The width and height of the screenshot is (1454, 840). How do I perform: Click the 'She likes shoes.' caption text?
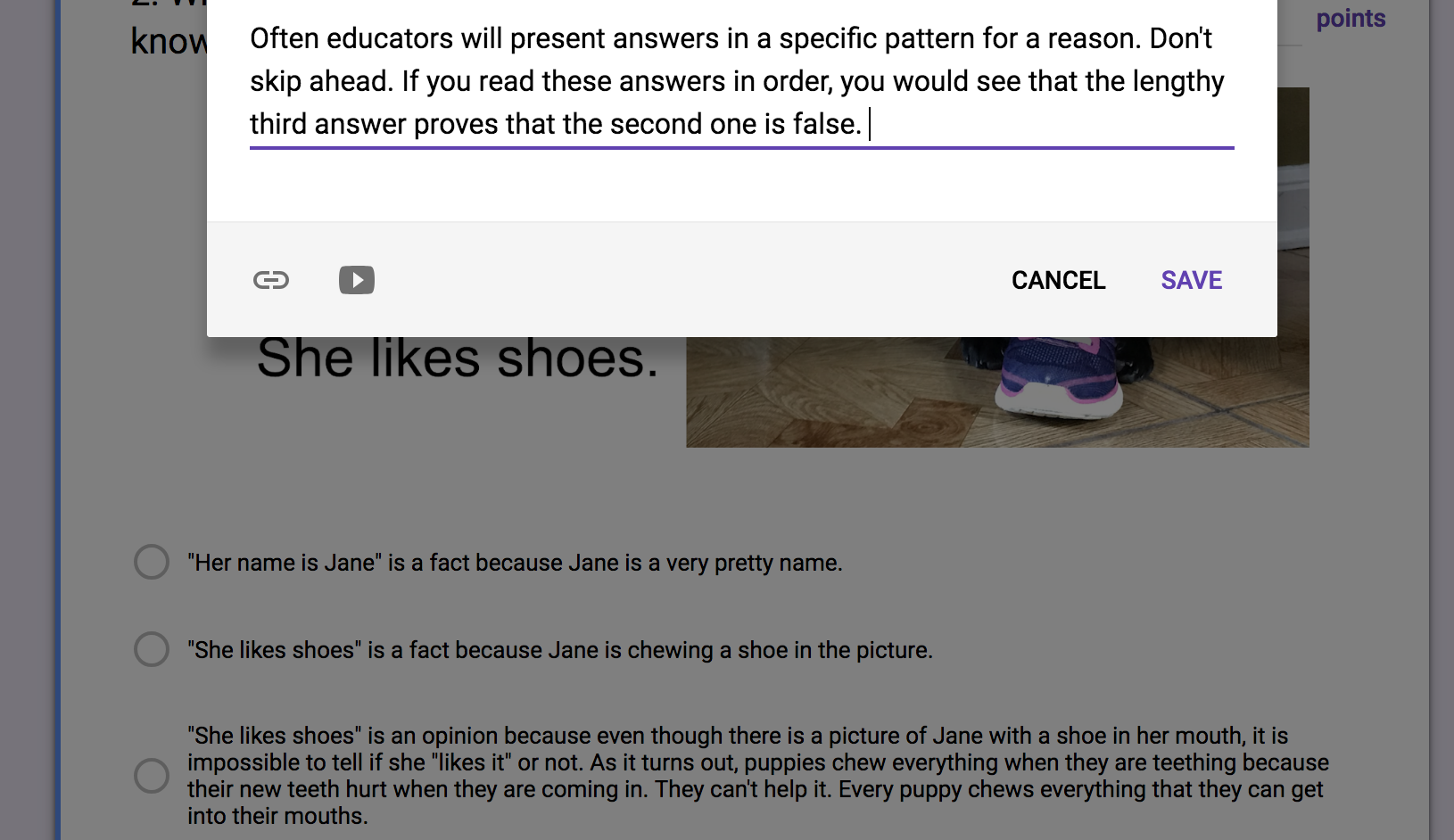[x=458, y=358]
